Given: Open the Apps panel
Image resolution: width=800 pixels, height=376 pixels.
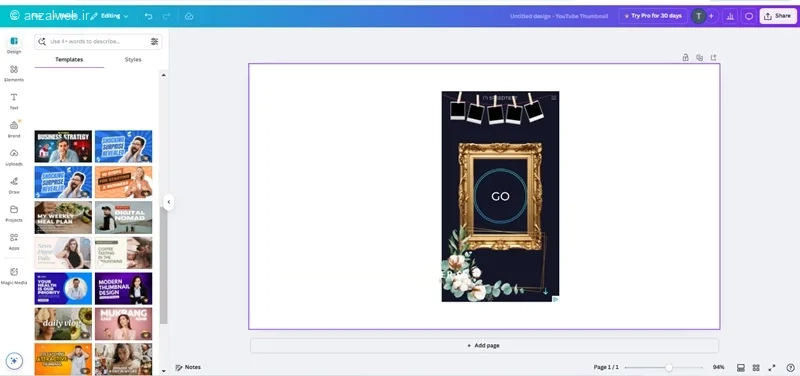Looking at the screenshot, I should [14, 241].
